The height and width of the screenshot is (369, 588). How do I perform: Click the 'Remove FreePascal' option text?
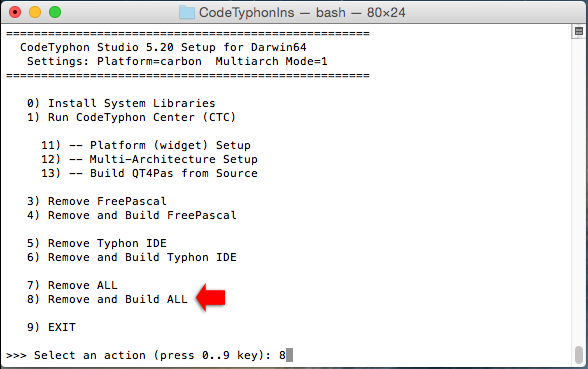click(107, 201)
